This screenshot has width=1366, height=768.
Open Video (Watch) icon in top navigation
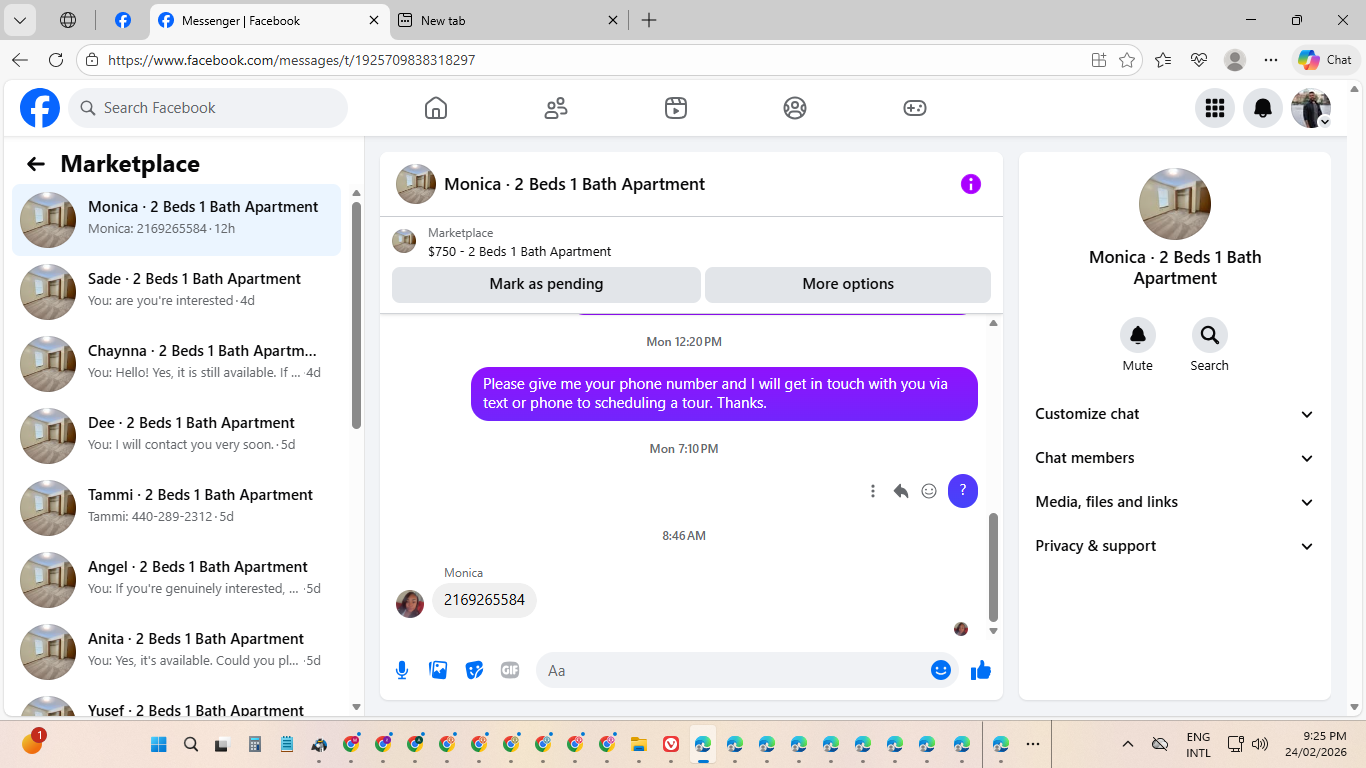[x=676, y=108]
